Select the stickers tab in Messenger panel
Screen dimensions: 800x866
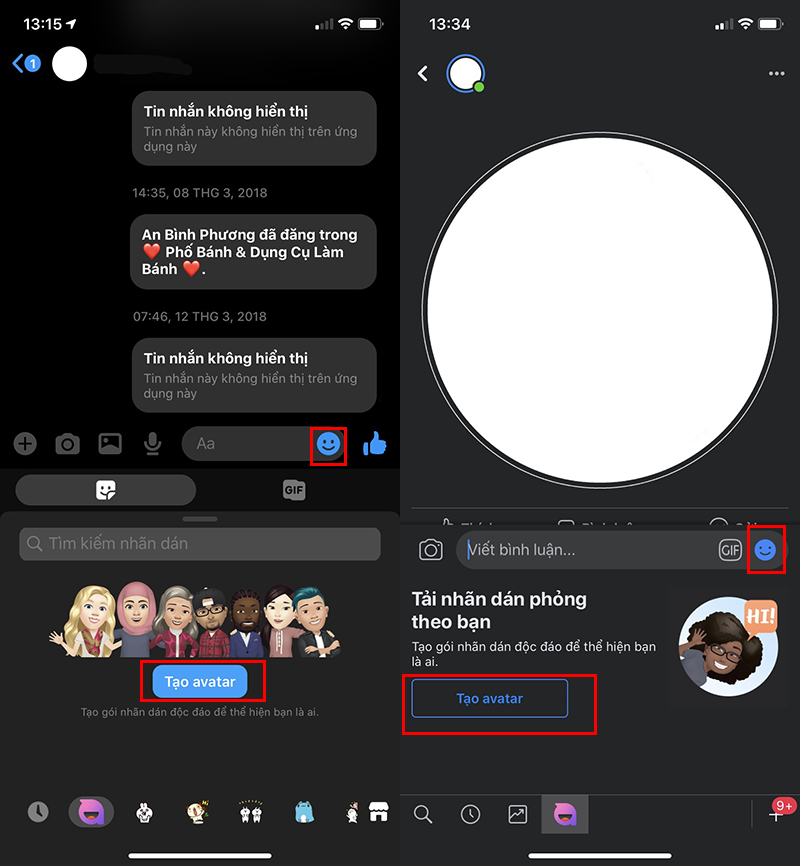click(x=106, y=490)
